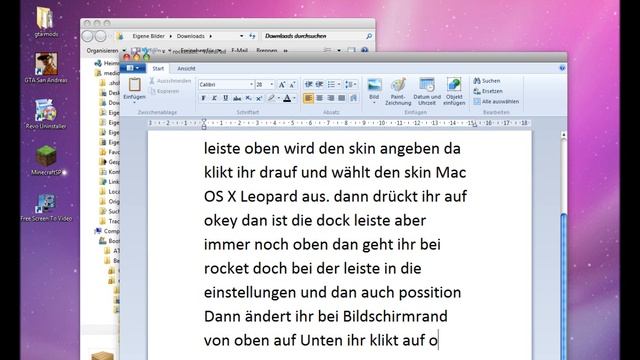The width and height of the screenshot is (640, 360).
Task: Toggle bold formatting in WordPad
Action: pos(203,98)
